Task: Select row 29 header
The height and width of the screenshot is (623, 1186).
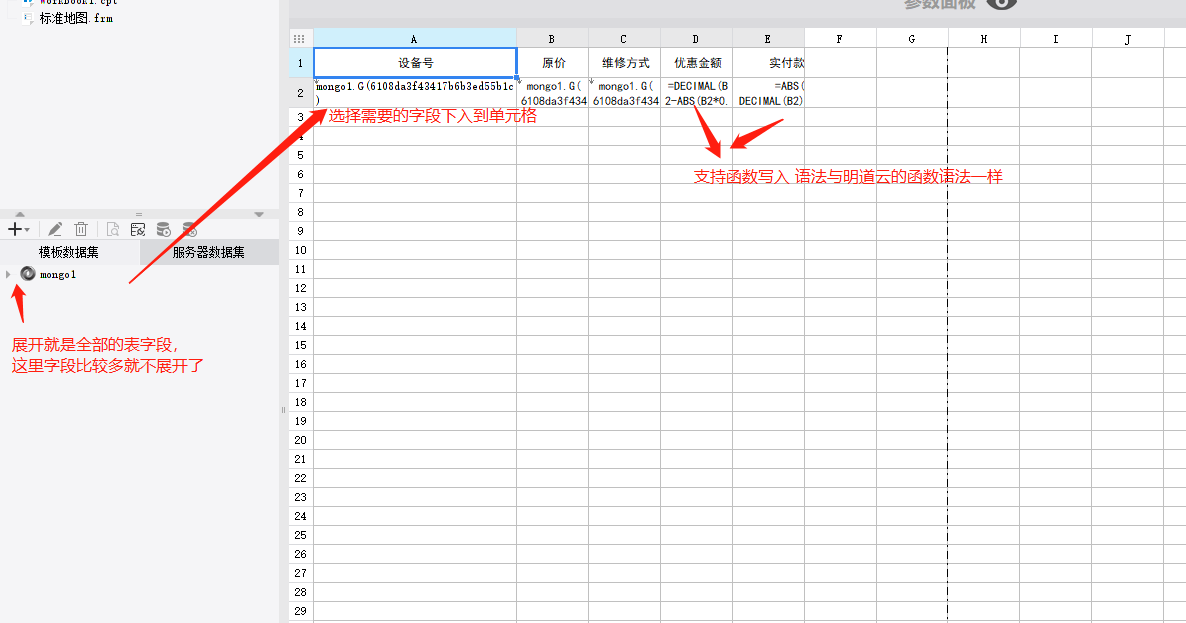Action: [300, 611]
